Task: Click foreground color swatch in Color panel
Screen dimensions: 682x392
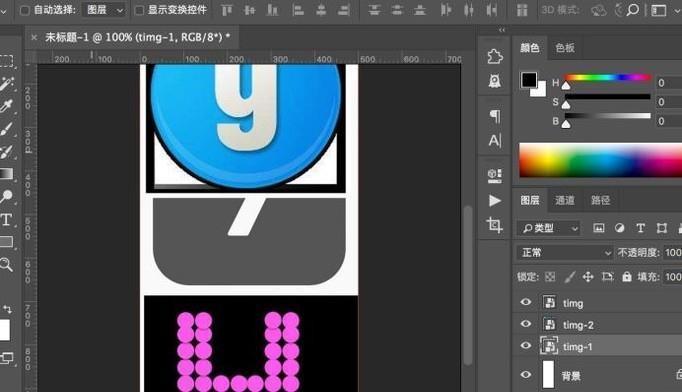Action: click(529, 80)
